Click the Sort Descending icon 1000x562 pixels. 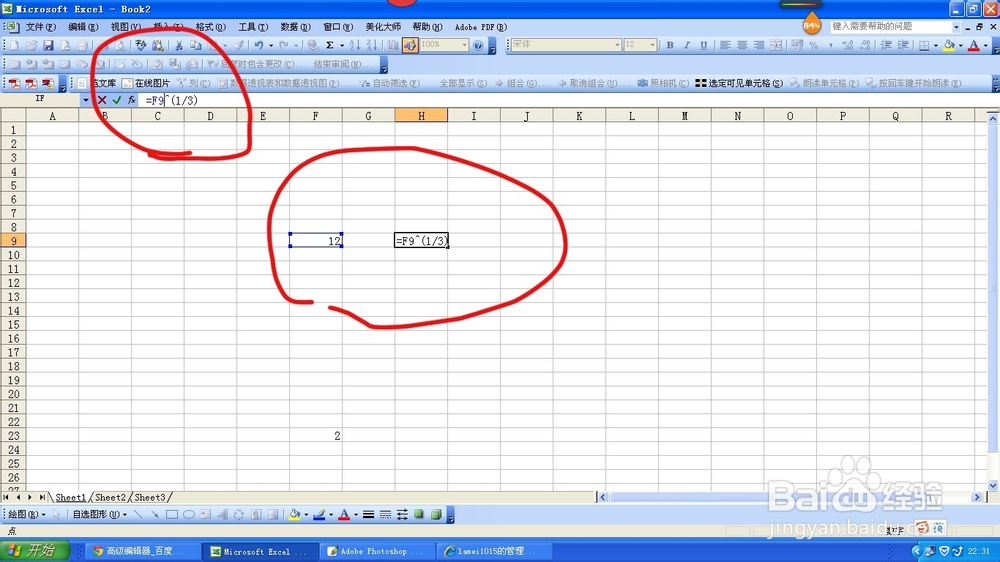click(372, 45)
